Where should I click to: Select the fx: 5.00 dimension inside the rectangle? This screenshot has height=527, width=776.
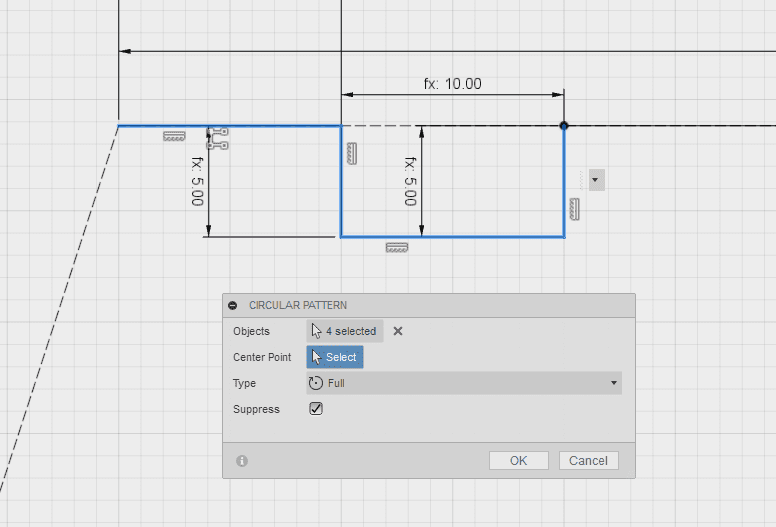[x=410, y=181]
